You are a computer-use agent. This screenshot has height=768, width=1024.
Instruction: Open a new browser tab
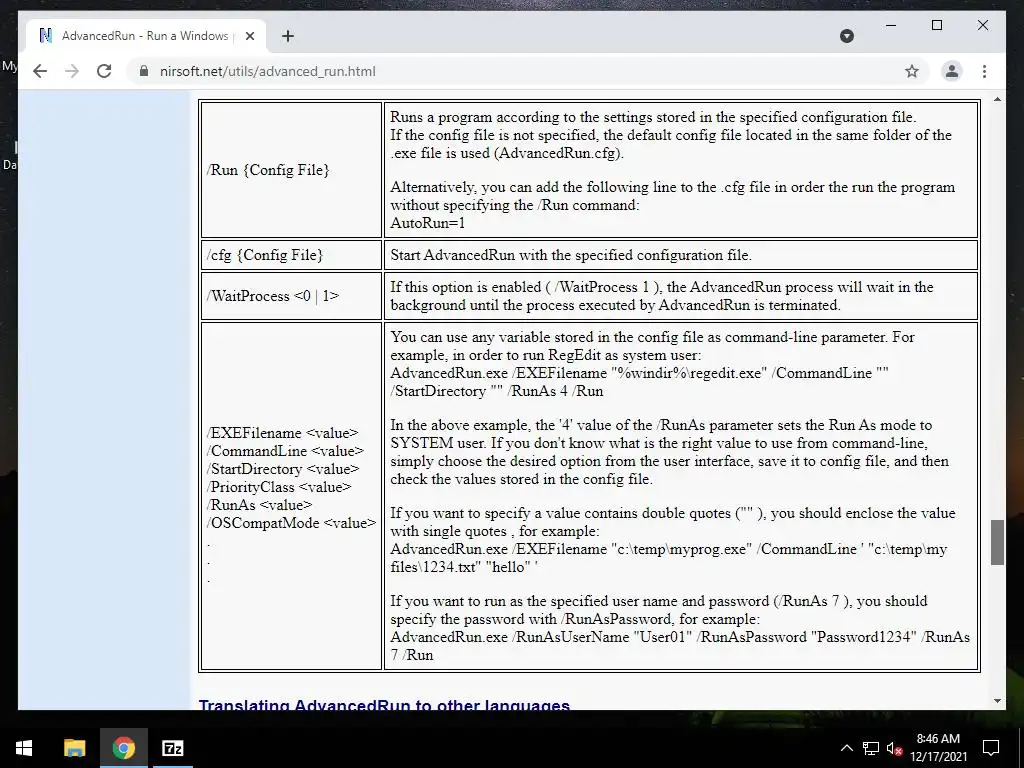pyautogui.click(x=288, y=36)
